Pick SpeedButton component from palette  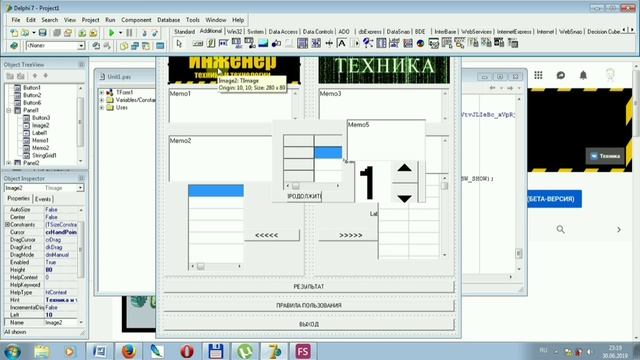211,43
